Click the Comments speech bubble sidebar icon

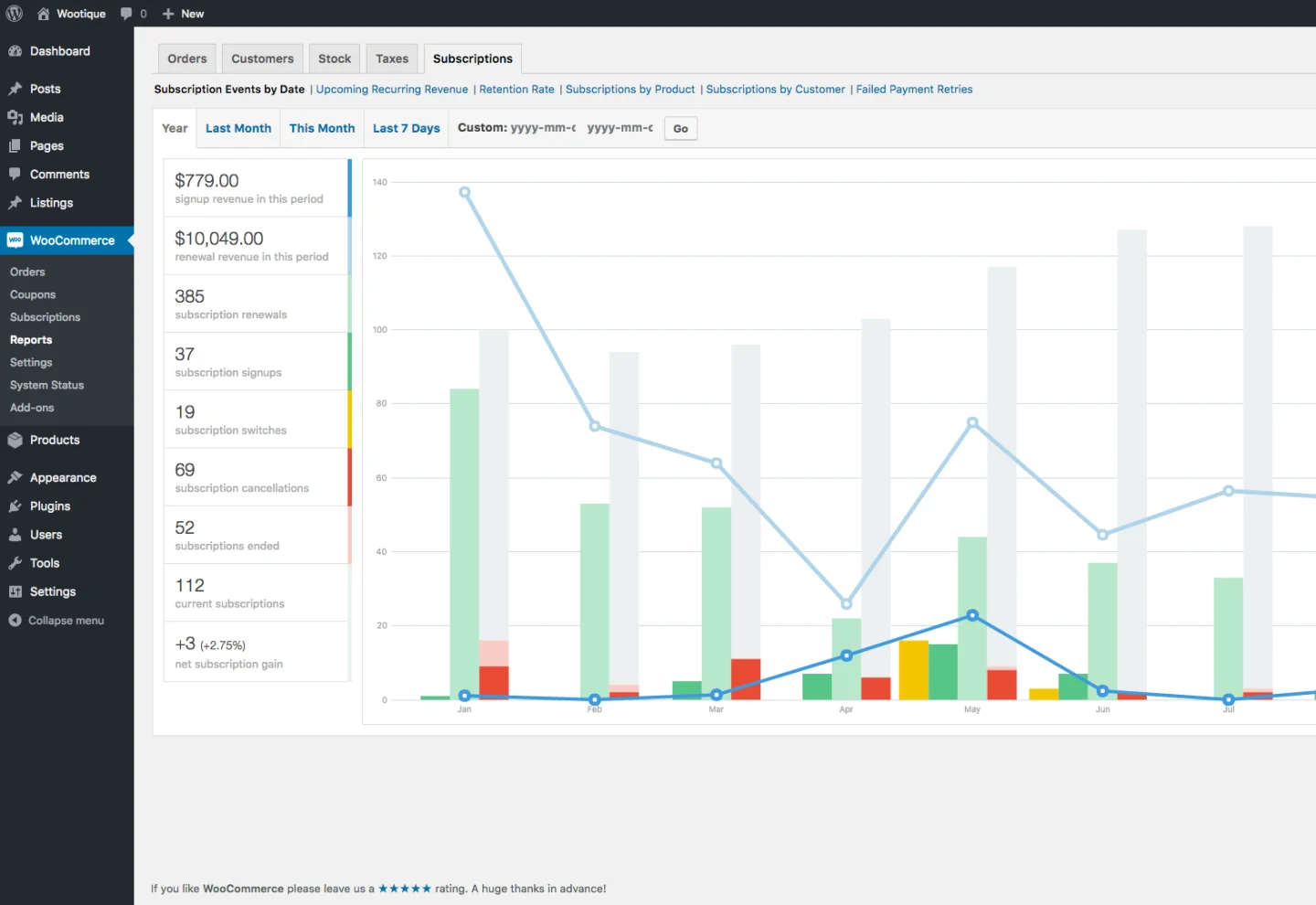pyautogui.click(x=15, y=174)
